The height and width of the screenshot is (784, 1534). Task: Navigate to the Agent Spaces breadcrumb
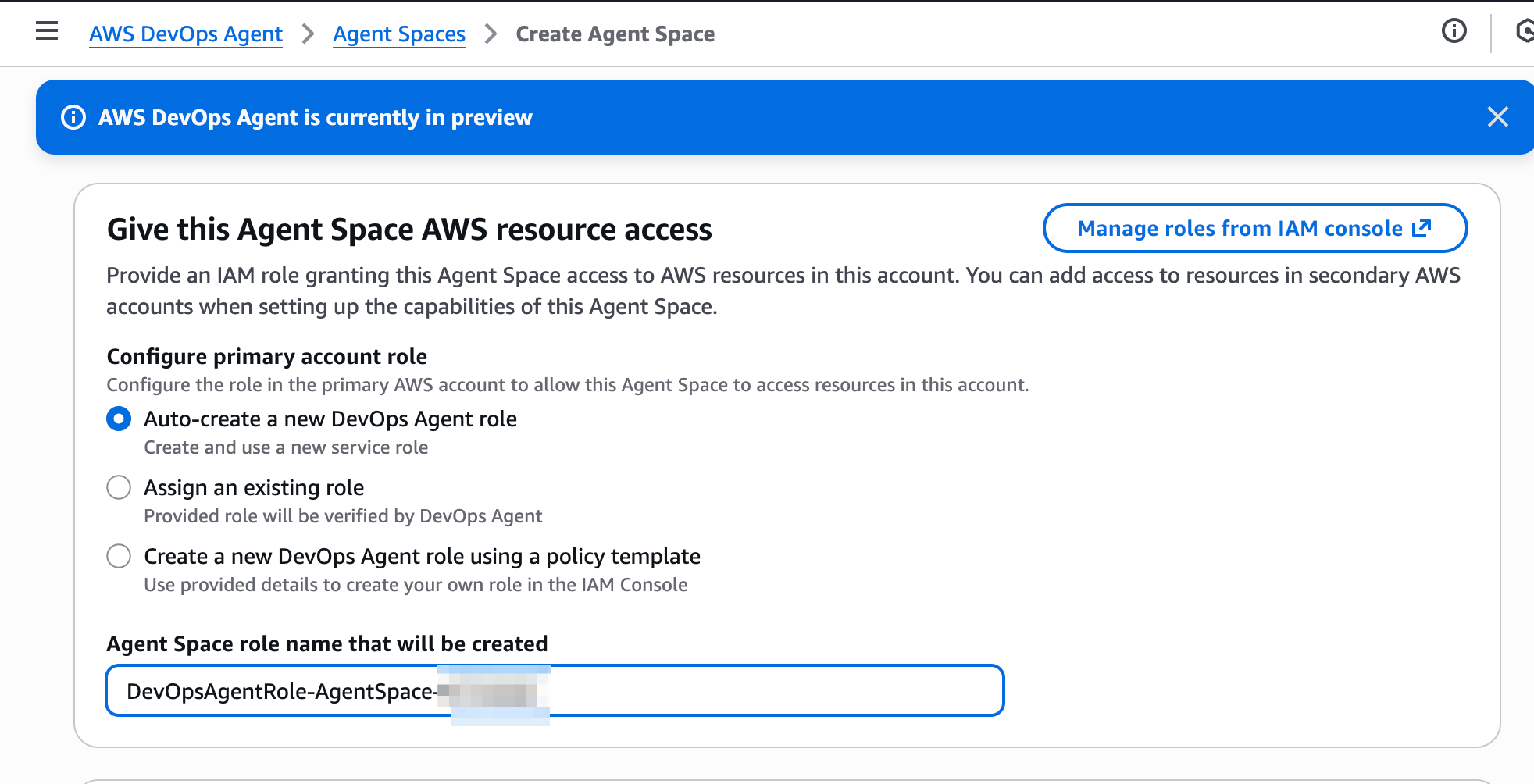[399, 34]
